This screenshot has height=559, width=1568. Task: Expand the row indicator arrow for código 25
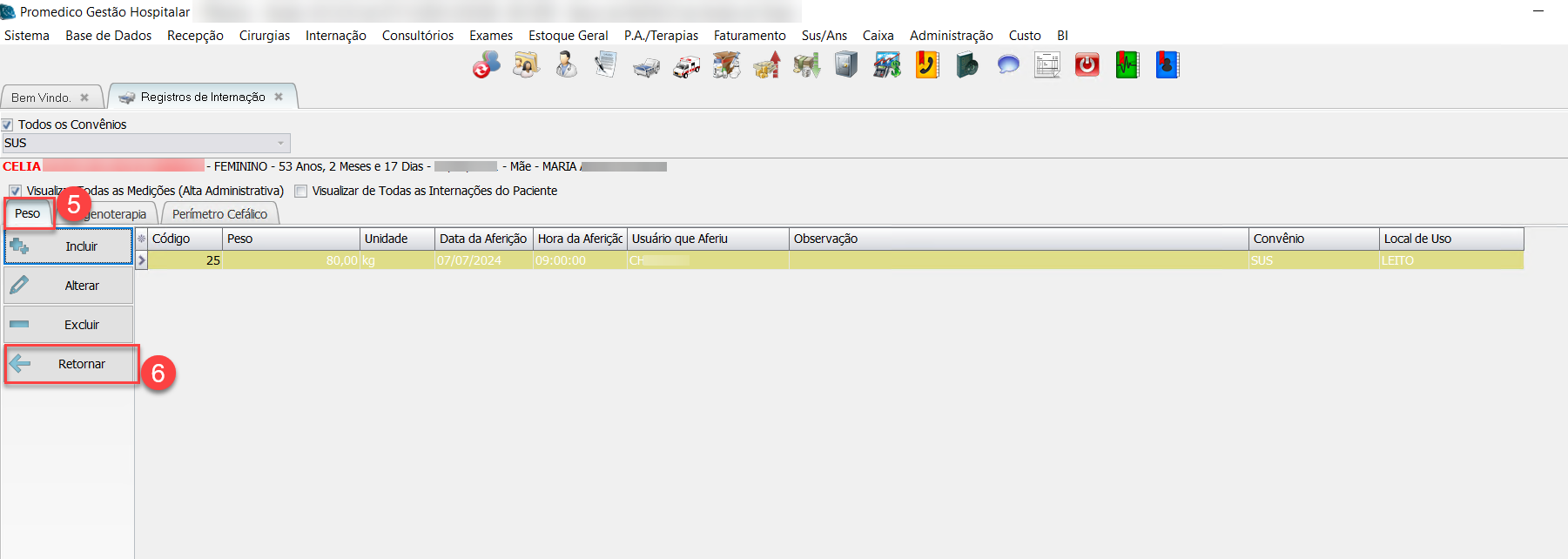(142, 260)
